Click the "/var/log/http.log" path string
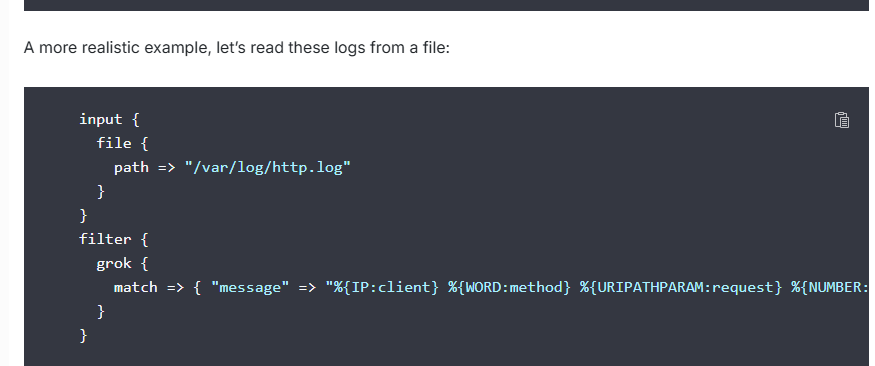 tap(268, 167)
